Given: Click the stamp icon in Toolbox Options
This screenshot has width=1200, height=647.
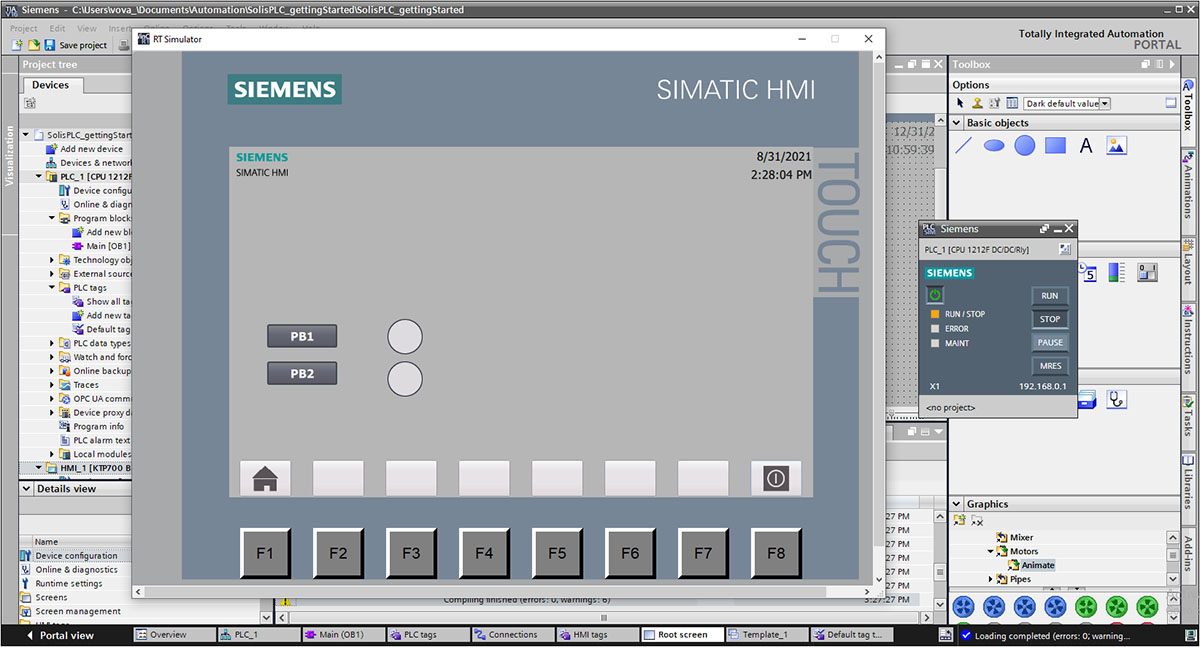Looking at the screenshot, I should pos(978,103).
